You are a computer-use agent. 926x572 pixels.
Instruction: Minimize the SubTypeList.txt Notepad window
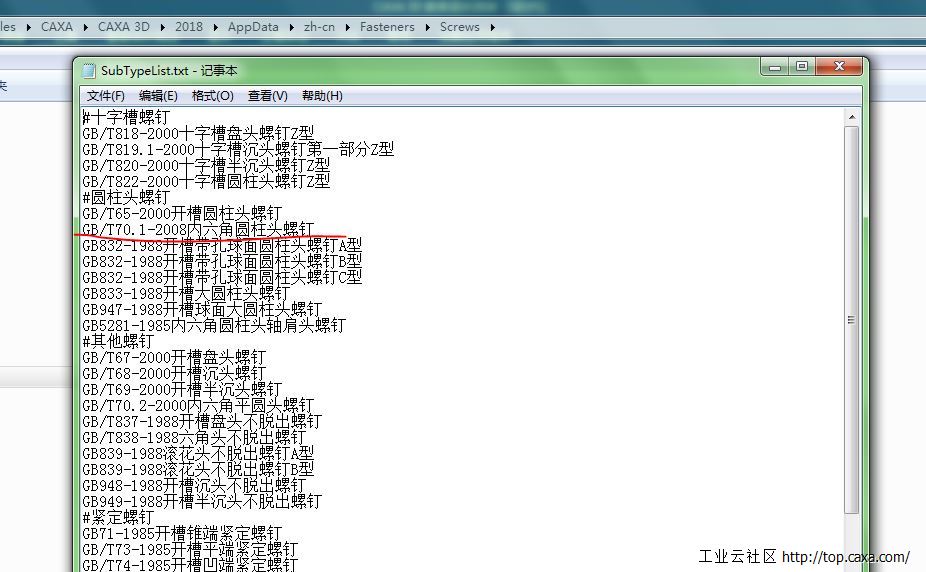click(x=775, y=67)
